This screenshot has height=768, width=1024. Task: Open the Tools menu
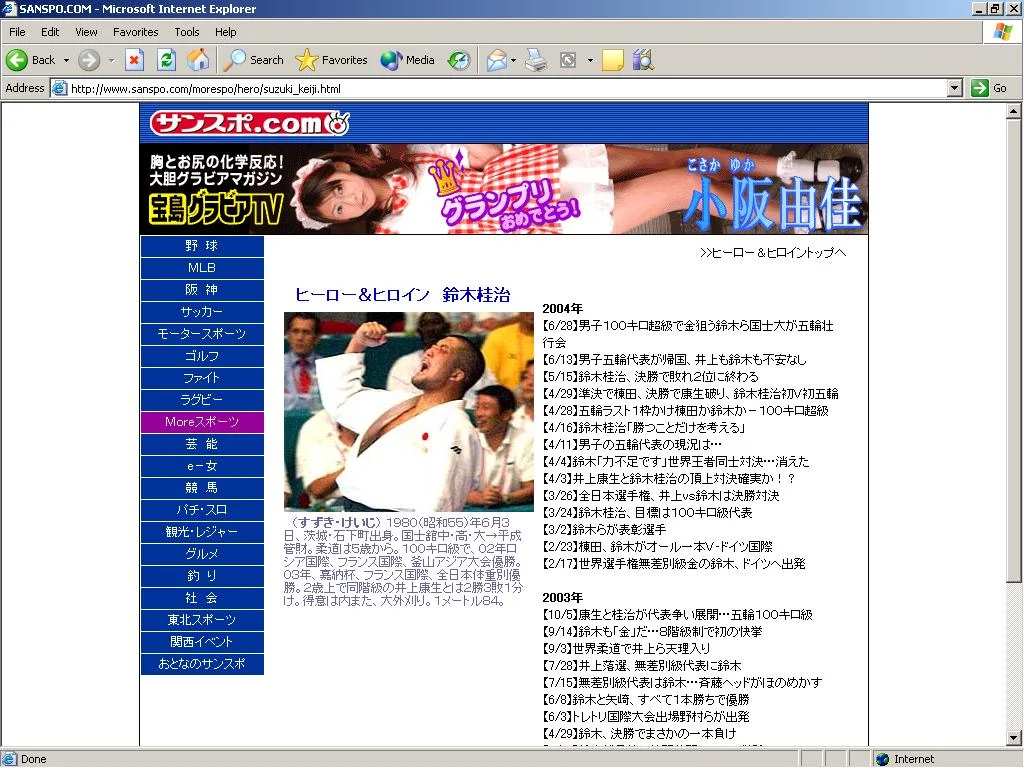pyautogui.click(x=187, y=32)
